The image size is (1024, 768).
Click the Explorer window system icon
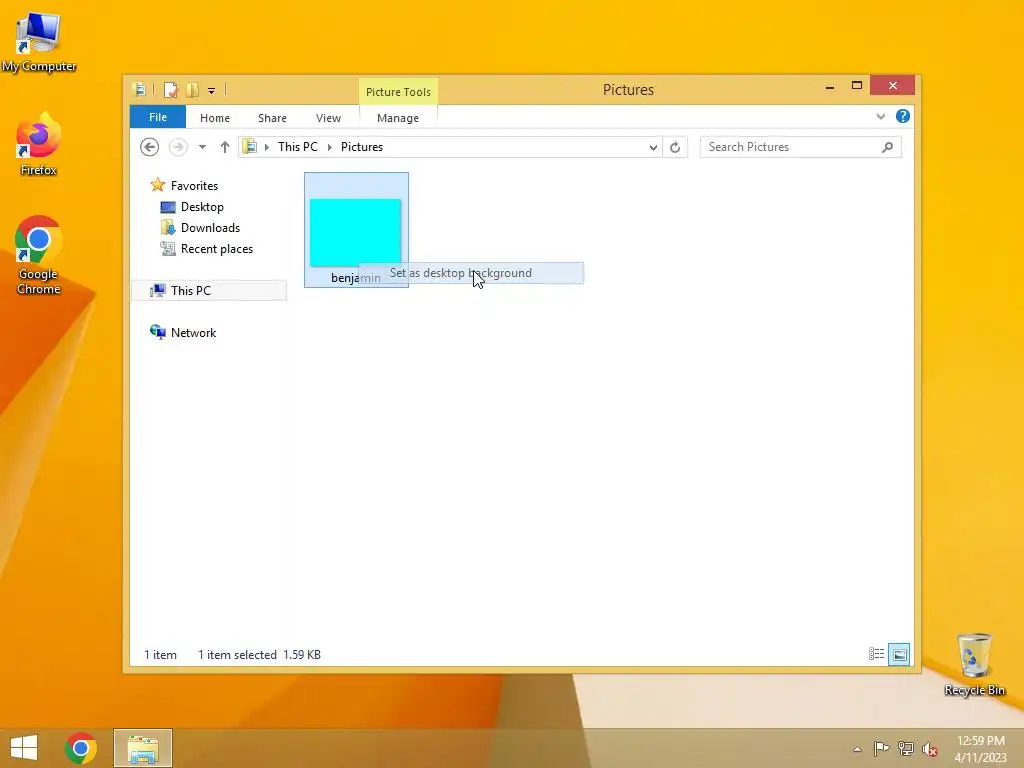tap(139, 90)
